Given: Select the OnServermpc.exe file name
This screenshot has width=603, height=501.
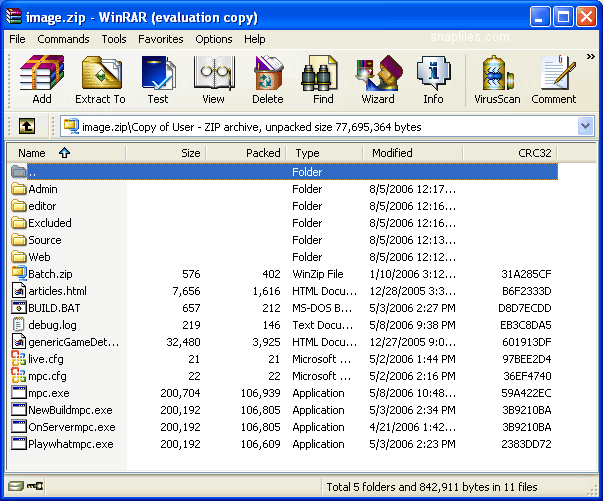Looking at the screenshot, I should click(72, 427).
